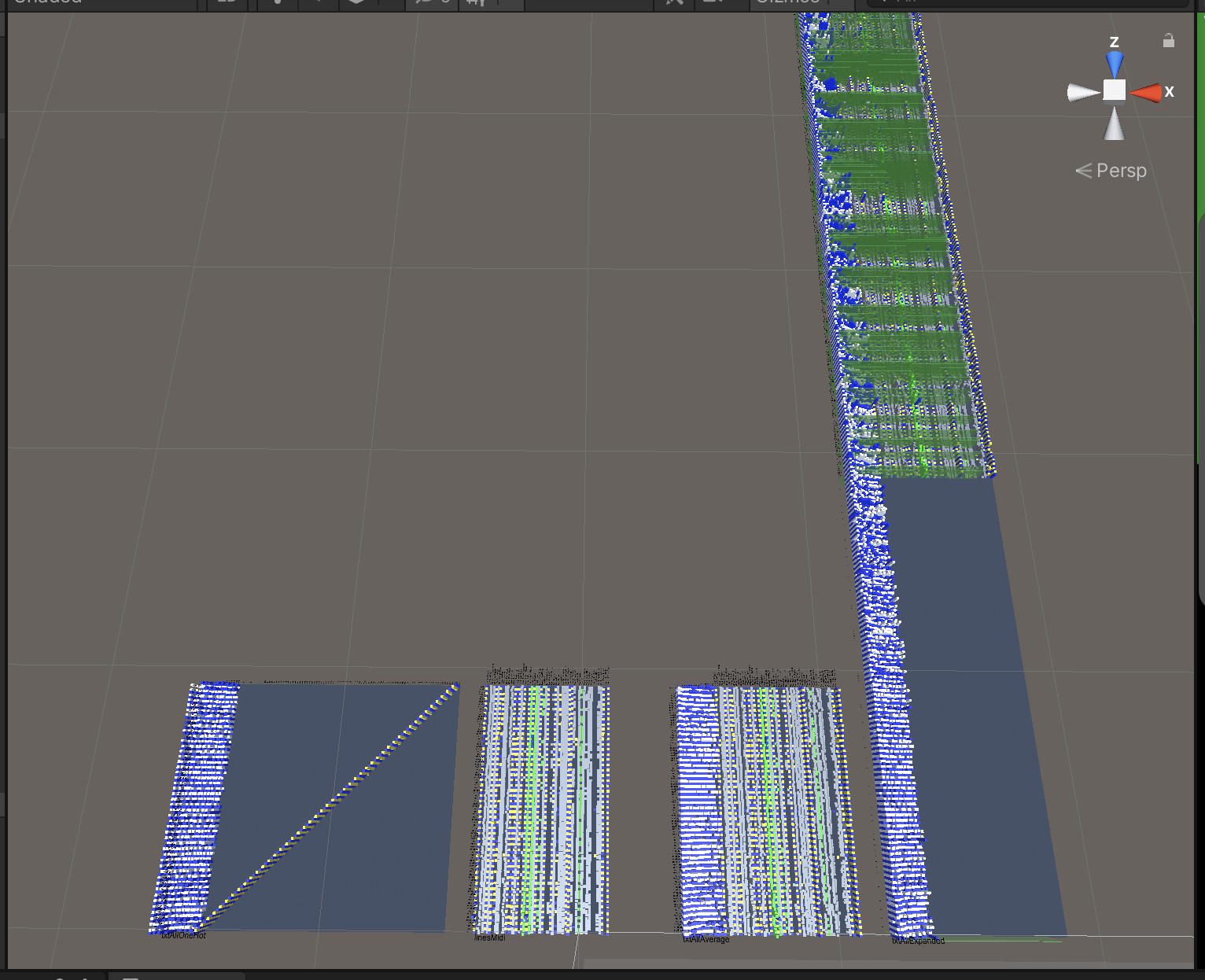Viewport: 1205px width, 980px height.
Task: Select the linesMidi label in scene
Action: (x=490, y=938)
